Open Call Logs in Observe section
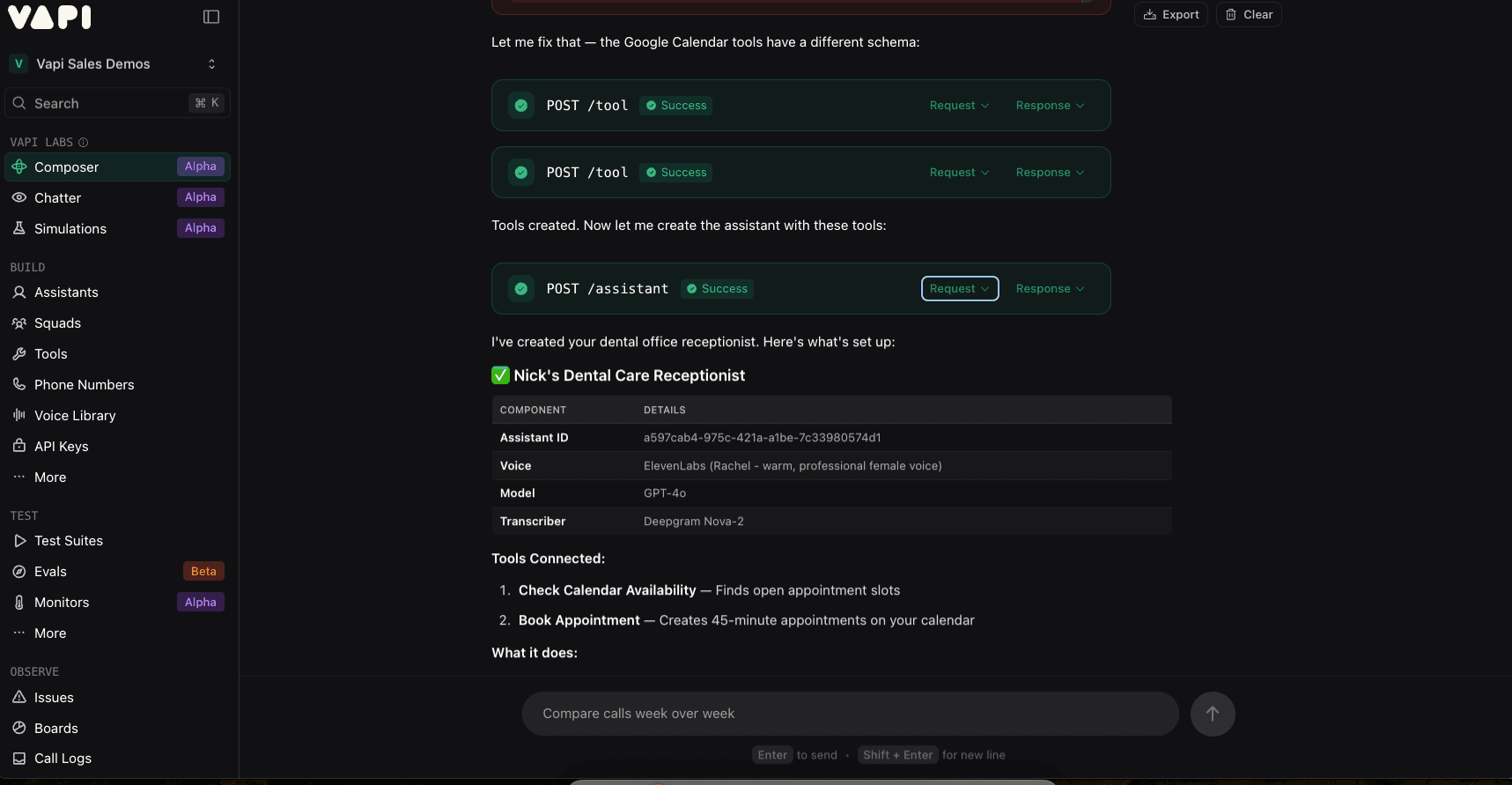This screenshot has height=785, width=1512. pos(63,759)
